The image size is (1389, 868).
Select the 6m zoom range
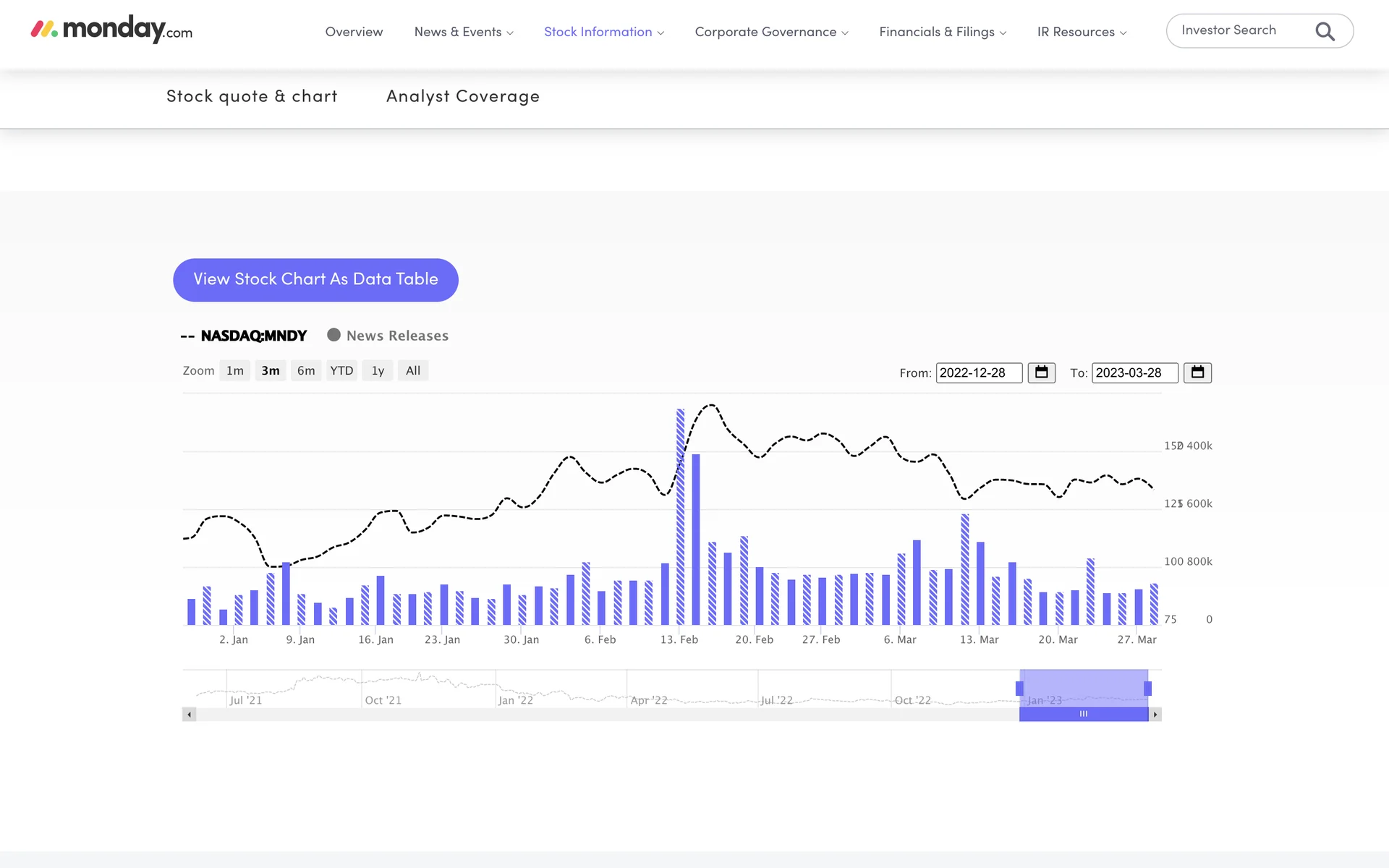306,371
